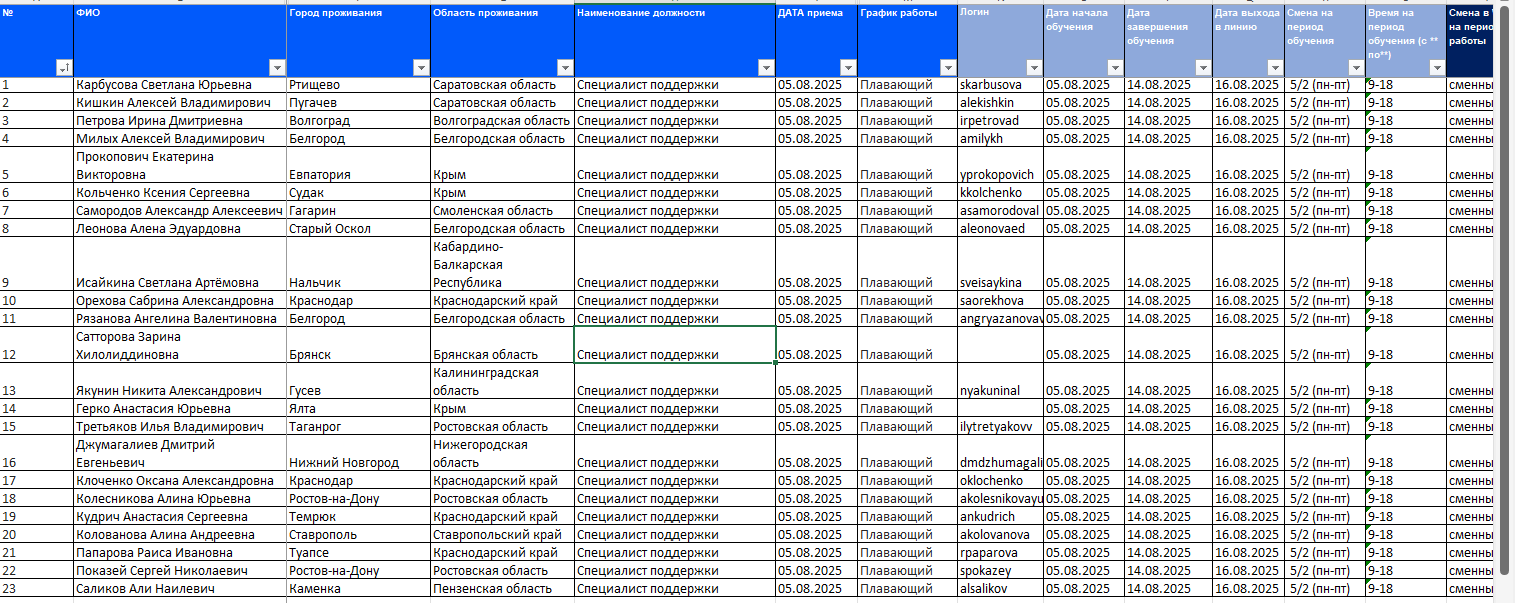Select the Город проживания header cell

[x=358, y=40]
